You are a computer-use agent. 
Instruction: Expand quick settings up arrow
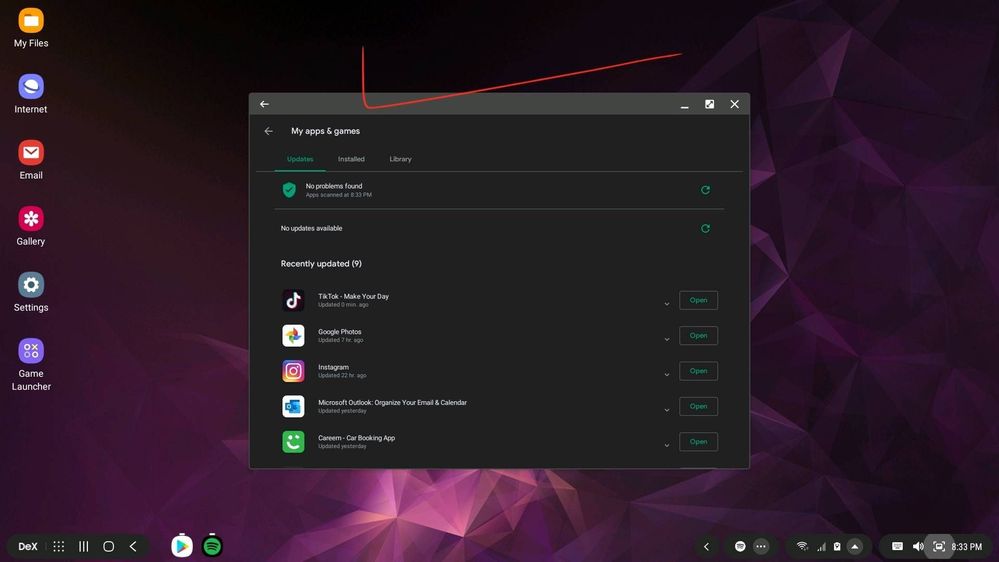pyautogui.click(x=855, y=546)
